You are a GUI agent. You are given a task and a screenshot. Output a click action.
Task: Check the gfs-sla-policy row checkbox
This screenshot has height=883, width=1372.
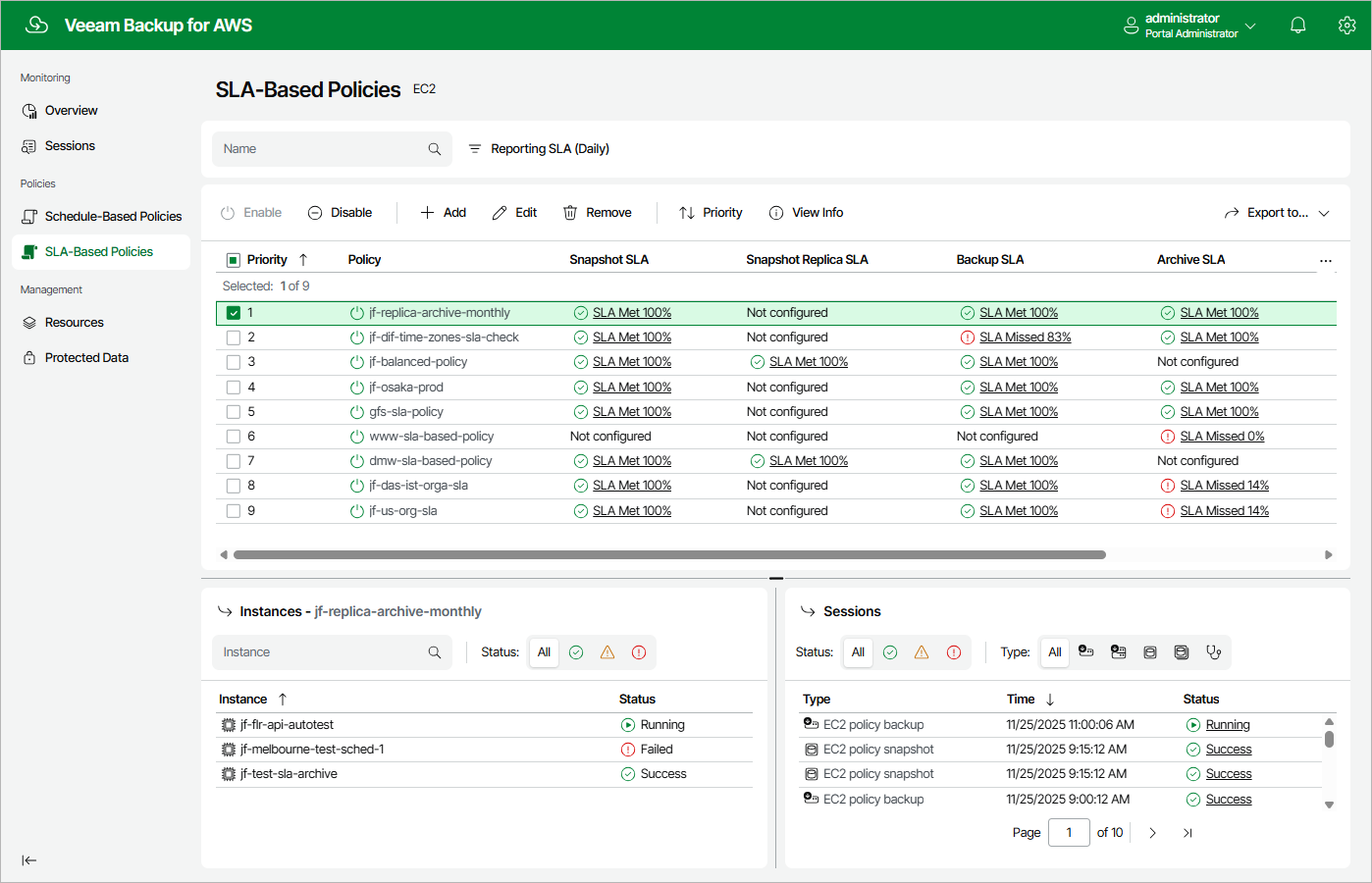pyautogui.click(x=234, y=412)
